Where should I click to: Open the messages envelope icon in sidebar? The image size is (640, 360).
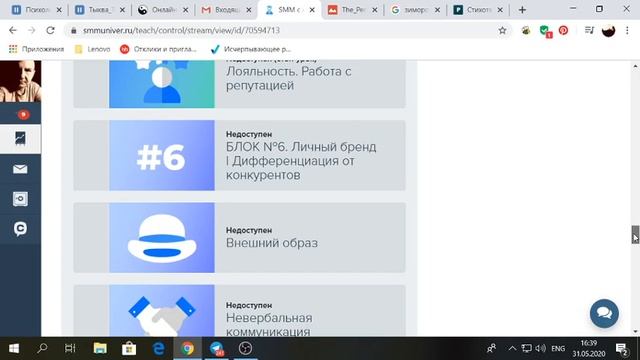pyautogui.click(x=20, y=169)
